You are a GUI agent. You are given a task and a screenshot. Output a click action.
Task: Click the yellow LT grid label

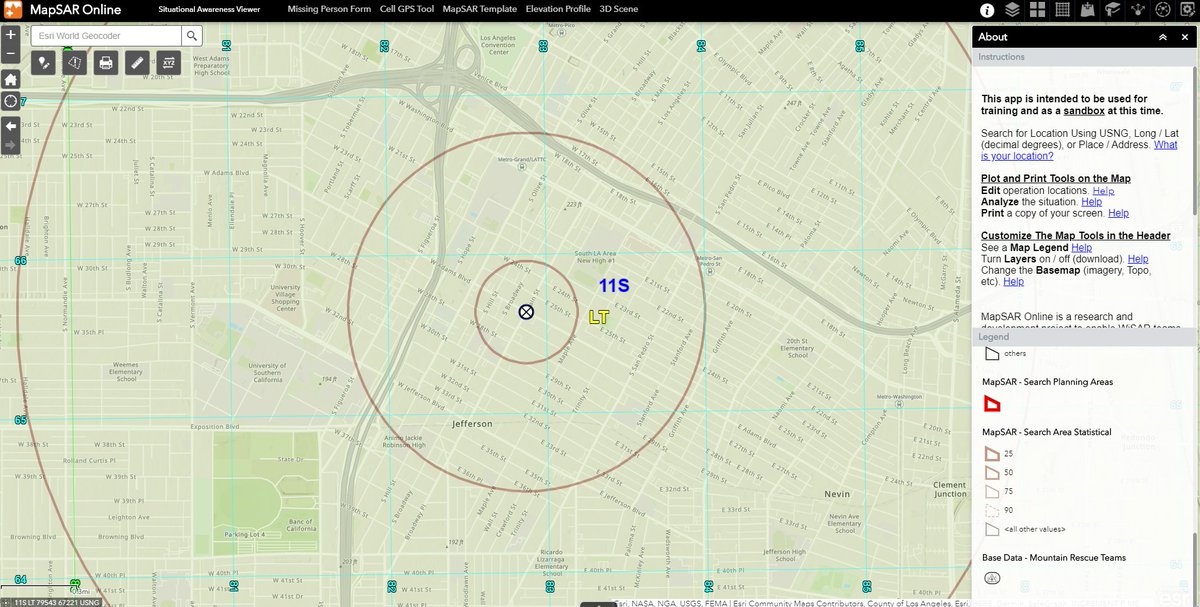[x=599, y=317]
